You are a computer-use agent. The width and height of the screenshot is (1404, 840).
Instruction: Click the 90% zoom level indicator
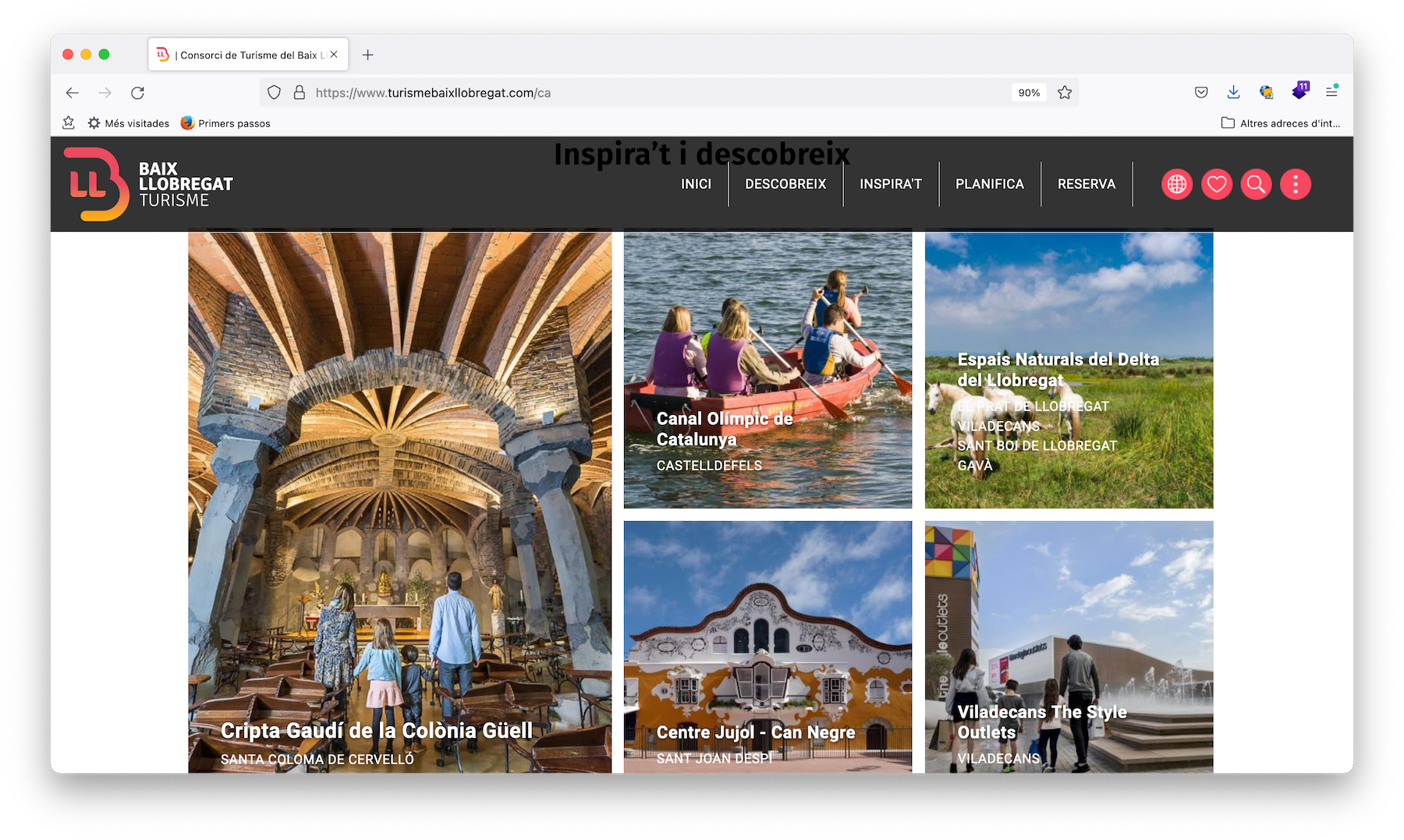click(1029, 93)
